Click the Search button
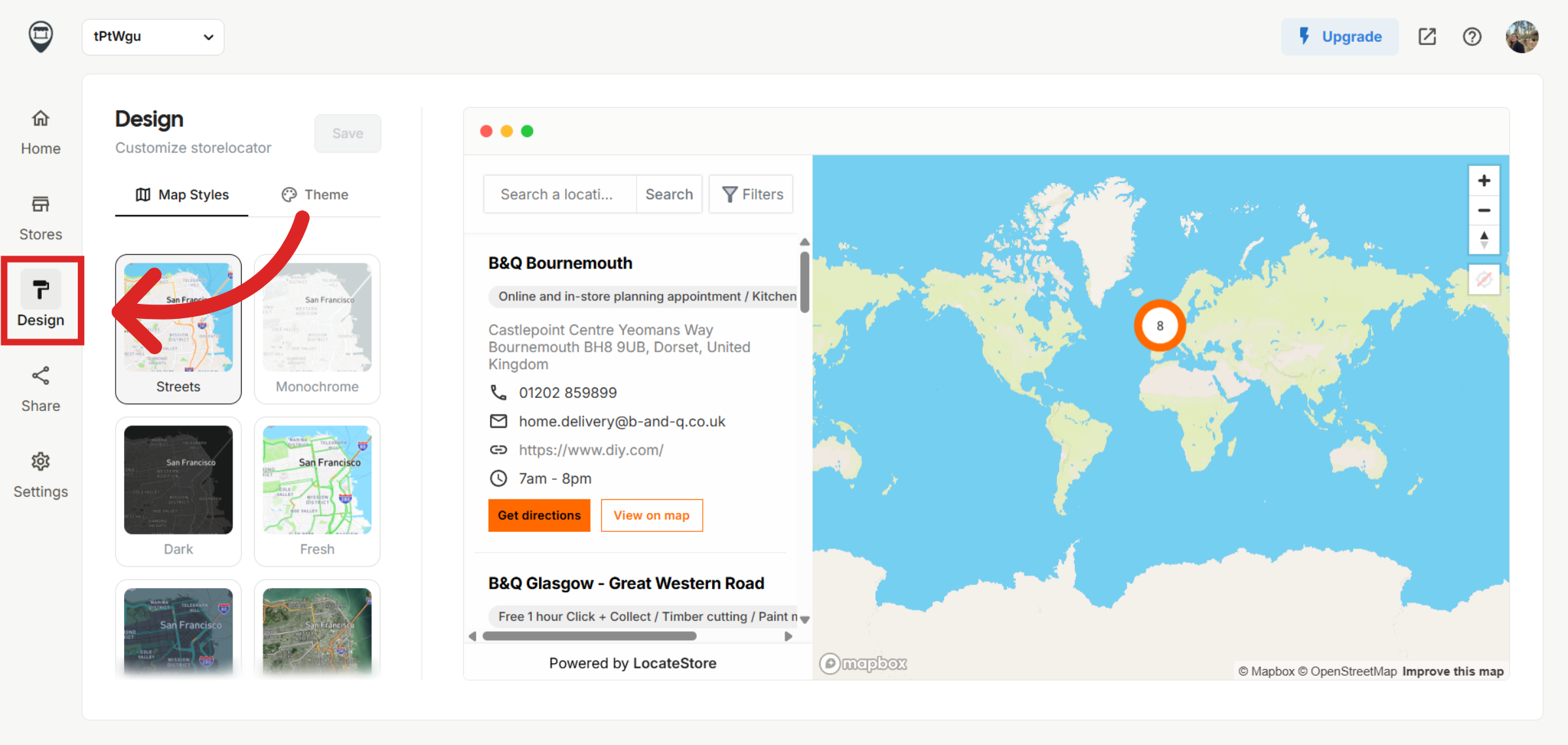The image size is (1568, 745). coord(669,194)
